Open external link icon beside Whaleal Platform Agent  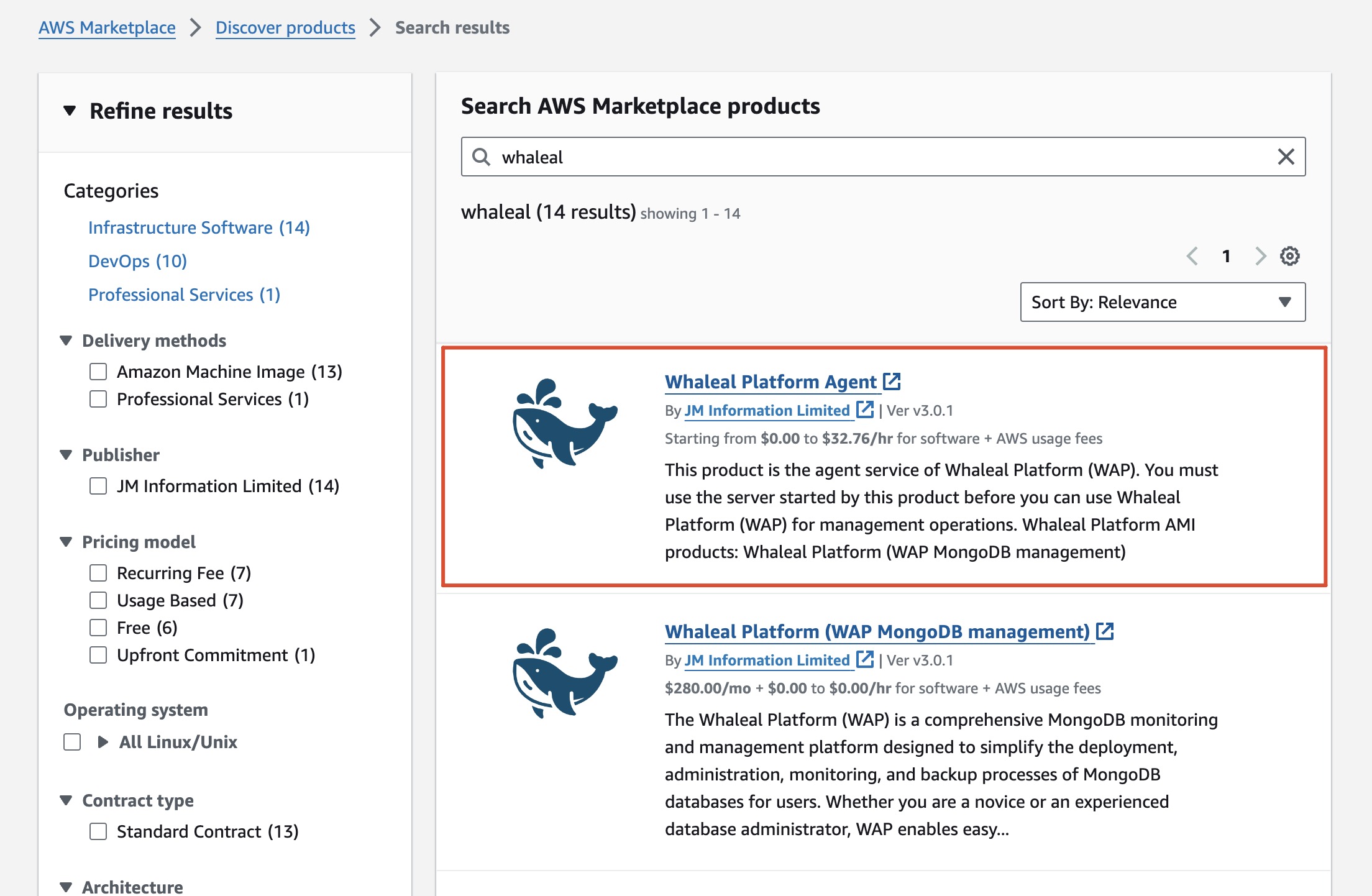(892, 382)
